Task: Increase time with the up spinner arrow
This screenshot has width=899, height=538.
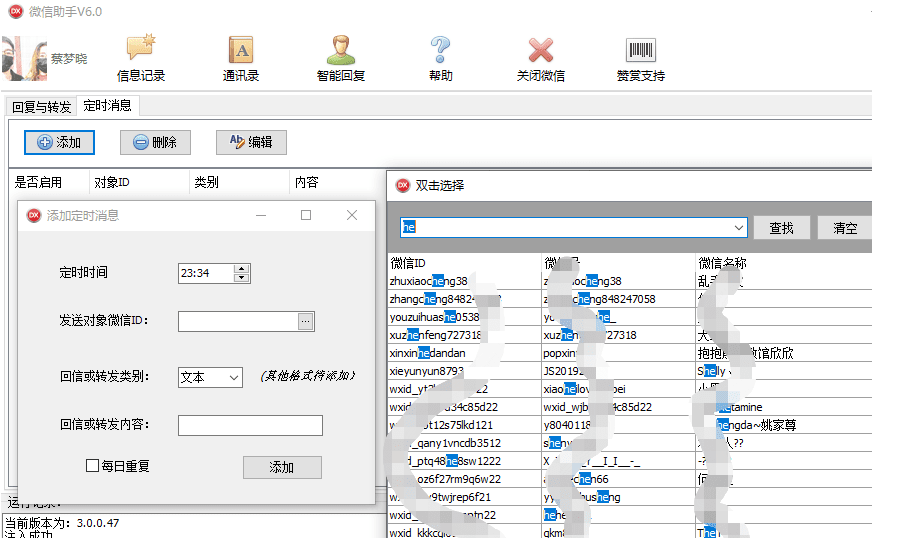Action: 242,268
